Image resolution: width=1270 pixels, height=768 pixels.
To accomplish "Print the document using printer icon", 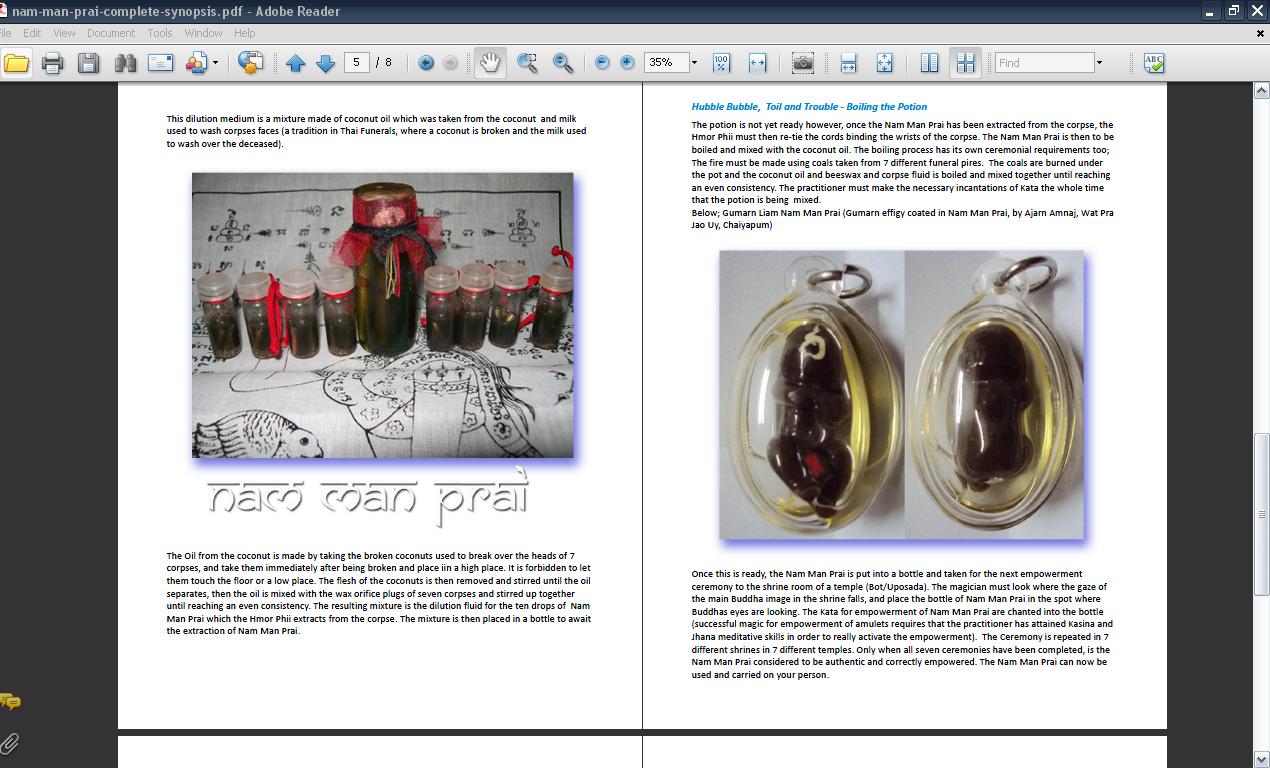I will click(53, 63).
